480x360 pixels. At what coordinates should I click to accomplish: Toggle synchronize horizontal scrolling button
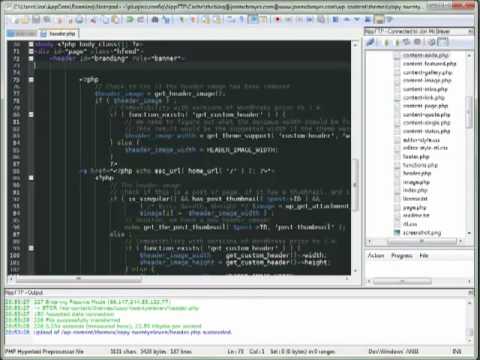click(217, 20)
